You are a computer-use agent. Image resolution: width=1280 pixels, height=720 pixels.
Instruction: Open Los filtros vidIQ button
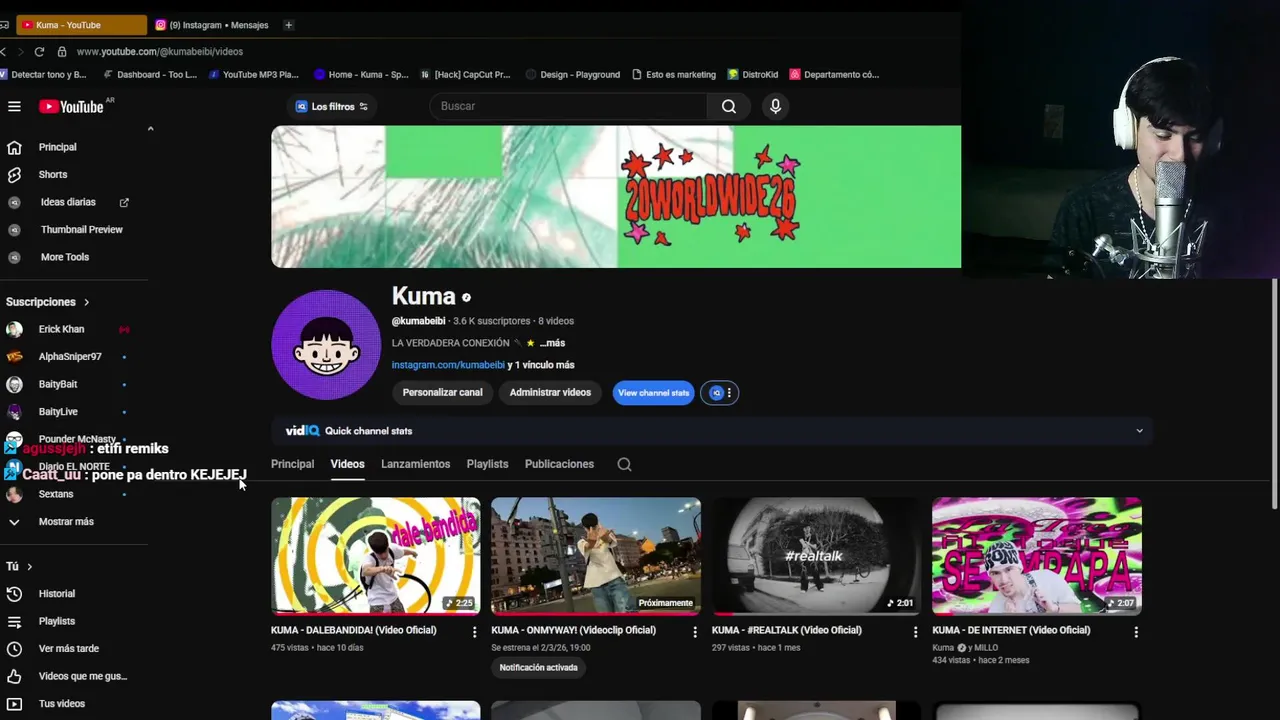333,106
